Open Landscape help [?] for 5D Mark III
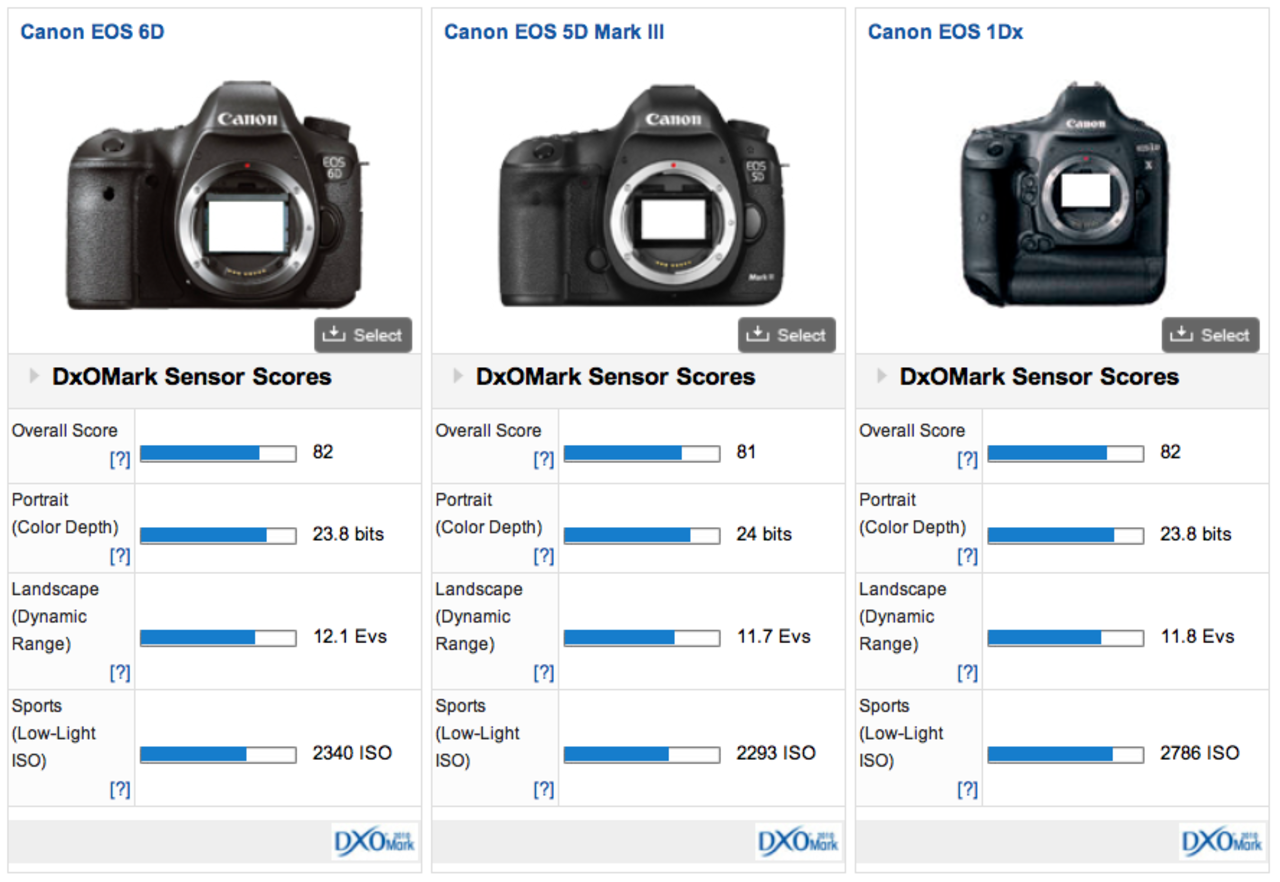Image resolution: width=1280 pixels, height=882 pixels. tap(544, 672)
